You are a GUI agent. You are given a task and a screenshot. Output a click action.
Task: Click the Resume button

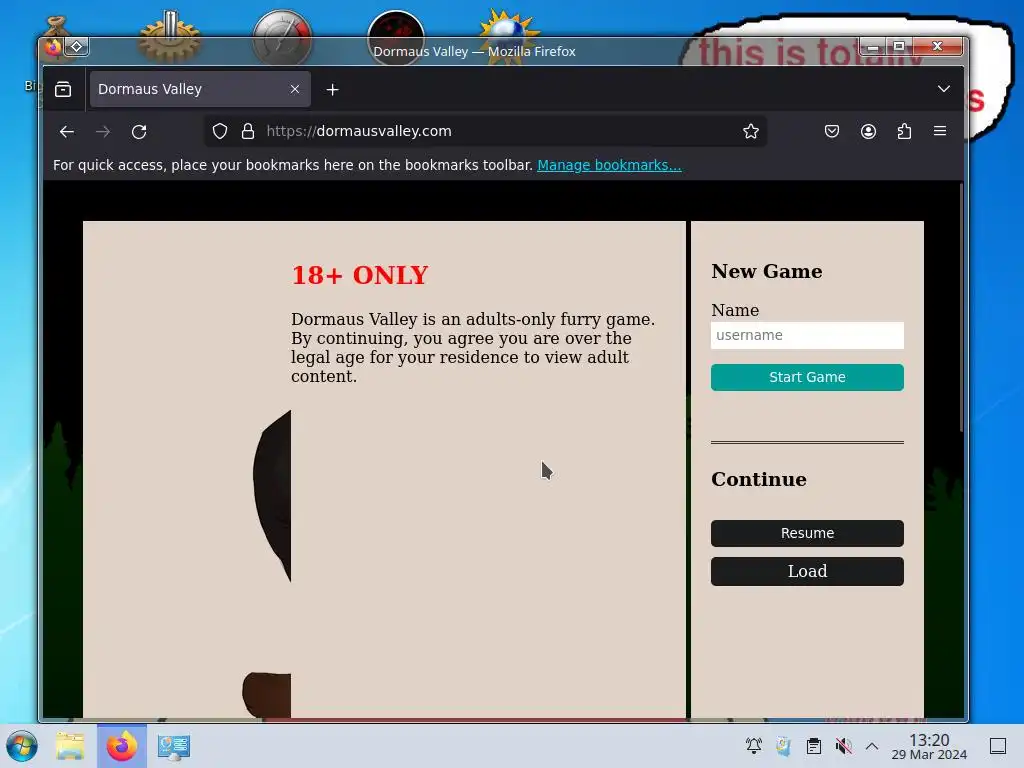pyautogui.click(x=807, y=533)
